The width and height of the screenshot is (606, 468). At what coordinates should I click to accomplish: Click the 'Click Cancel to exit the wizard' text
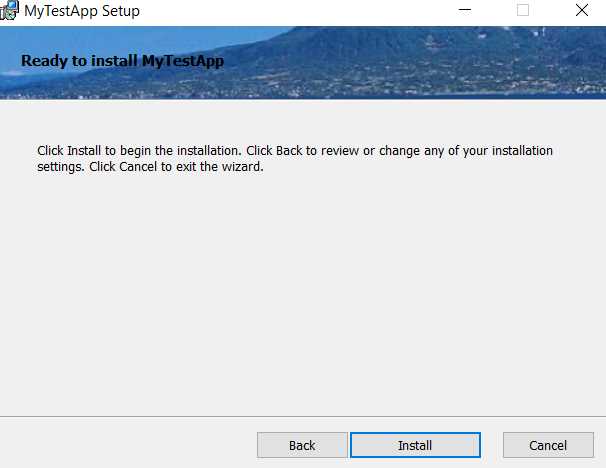[176, 167]
